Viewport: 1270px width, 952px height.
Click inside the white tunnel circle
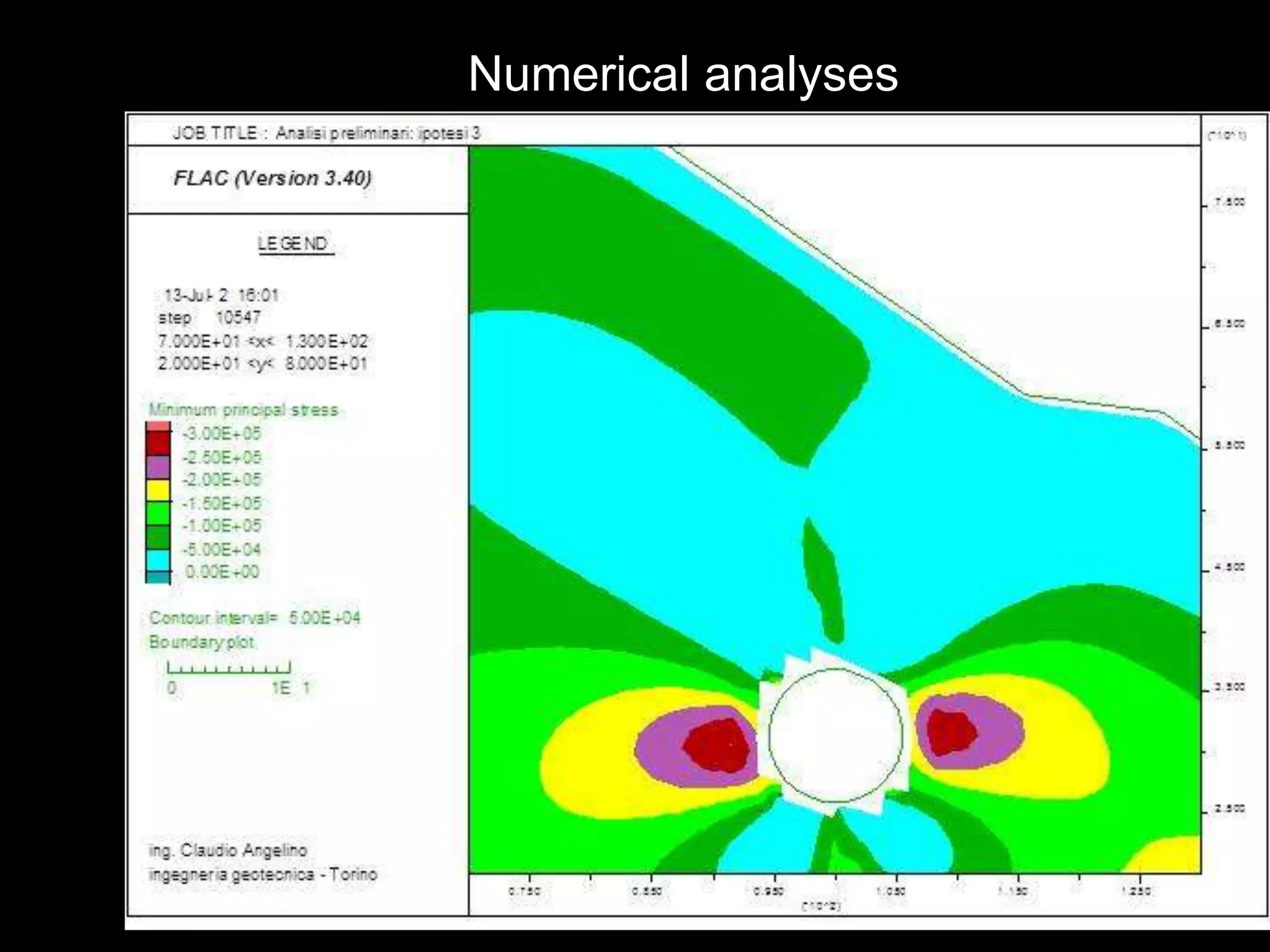pos(835,735)
